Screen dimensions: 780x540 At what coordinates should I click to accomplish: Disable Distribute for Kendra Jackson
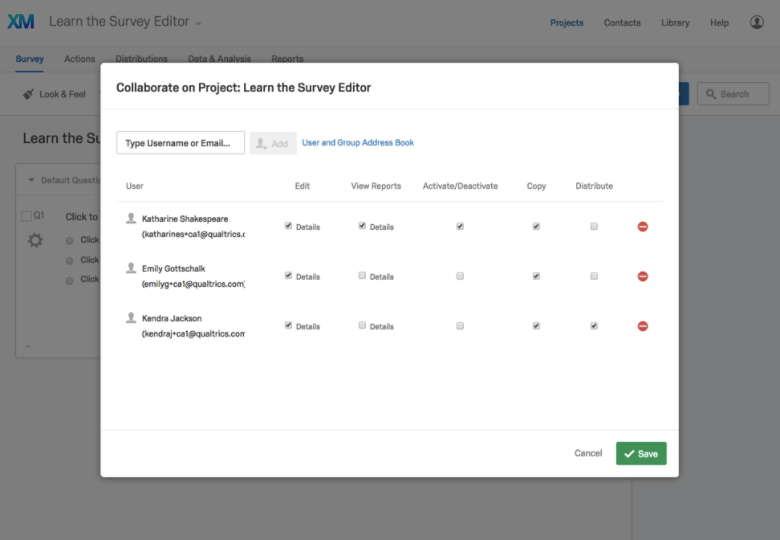click(x=594, y=326)
